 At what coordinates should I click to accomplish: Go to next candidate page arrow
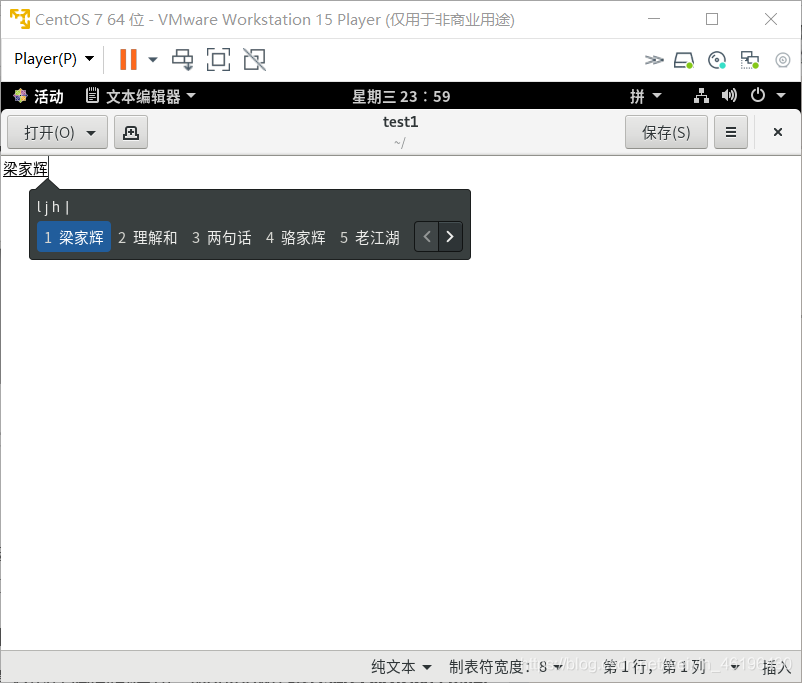click(450, 236)
